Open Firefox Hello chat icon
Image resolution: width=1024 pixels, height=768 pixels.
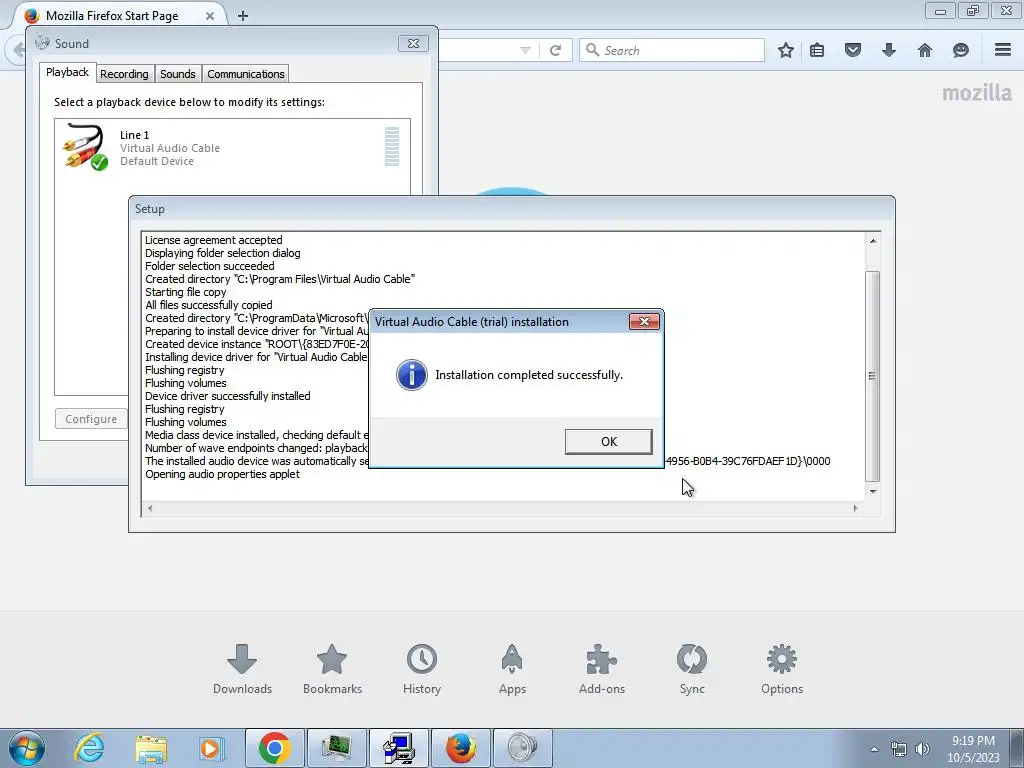961,50
